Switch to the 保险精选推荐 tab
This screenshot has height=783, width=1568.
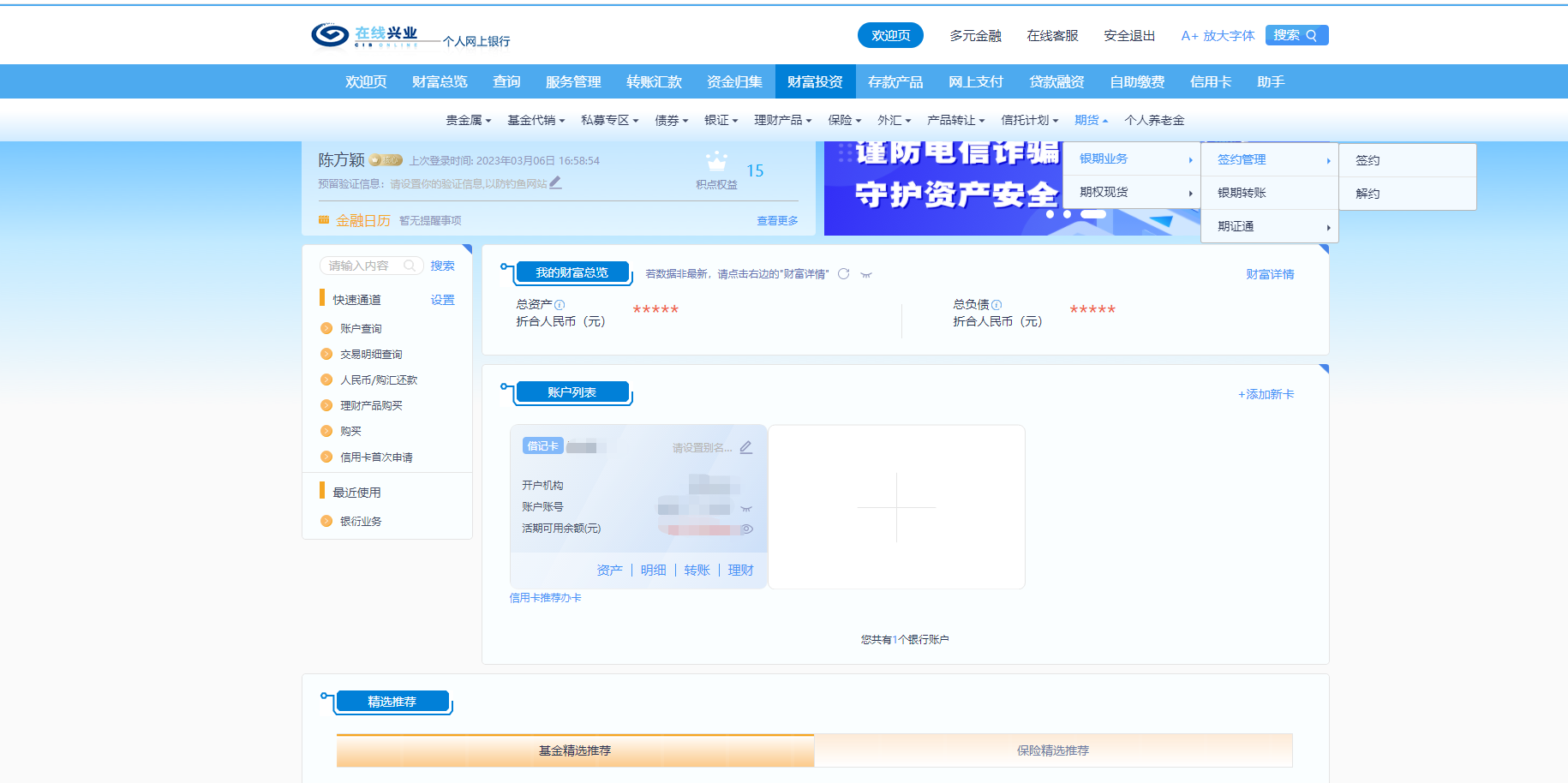1052,750
